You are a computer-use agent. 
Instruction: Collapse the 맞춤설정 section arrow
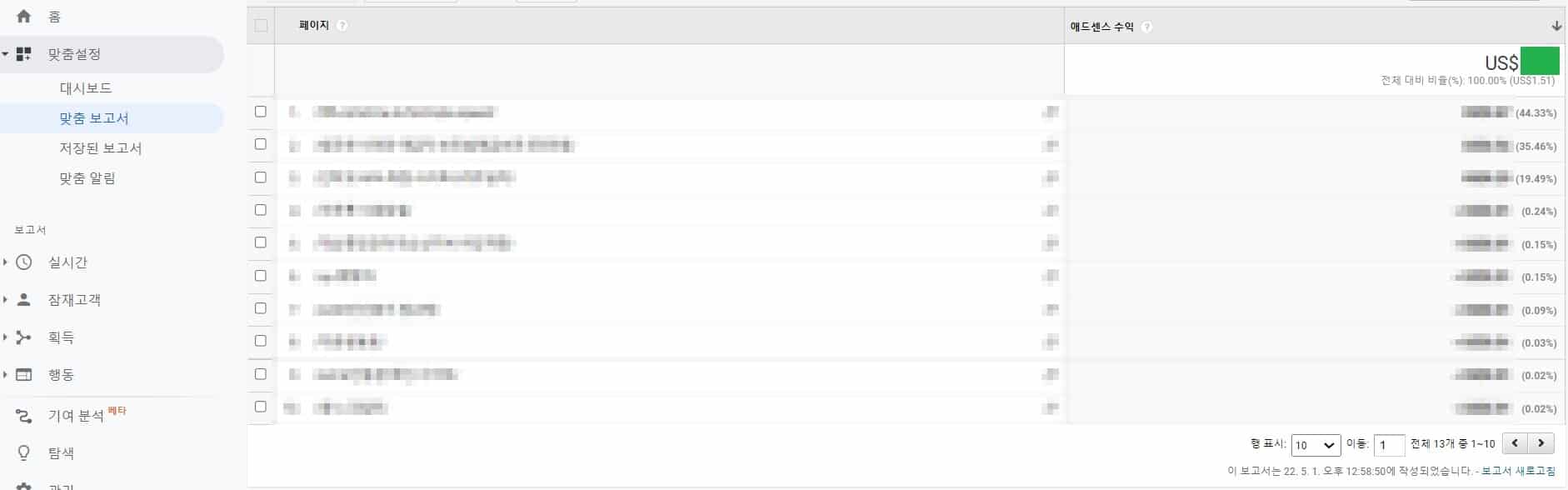pyautogui.click(x=5, y=54)
